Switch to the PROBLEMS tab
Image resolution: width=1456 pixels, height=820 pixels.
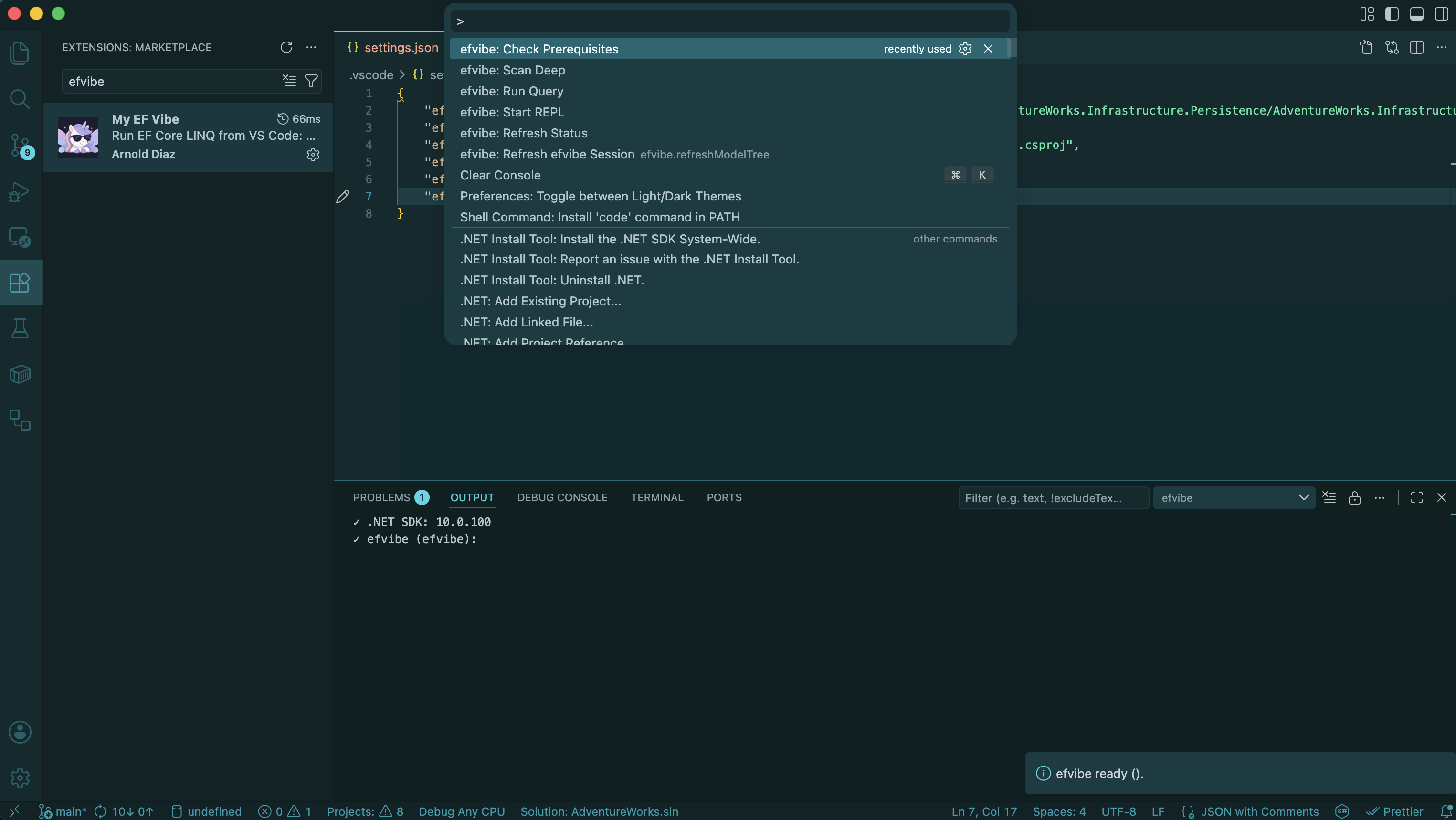point(390,497)
